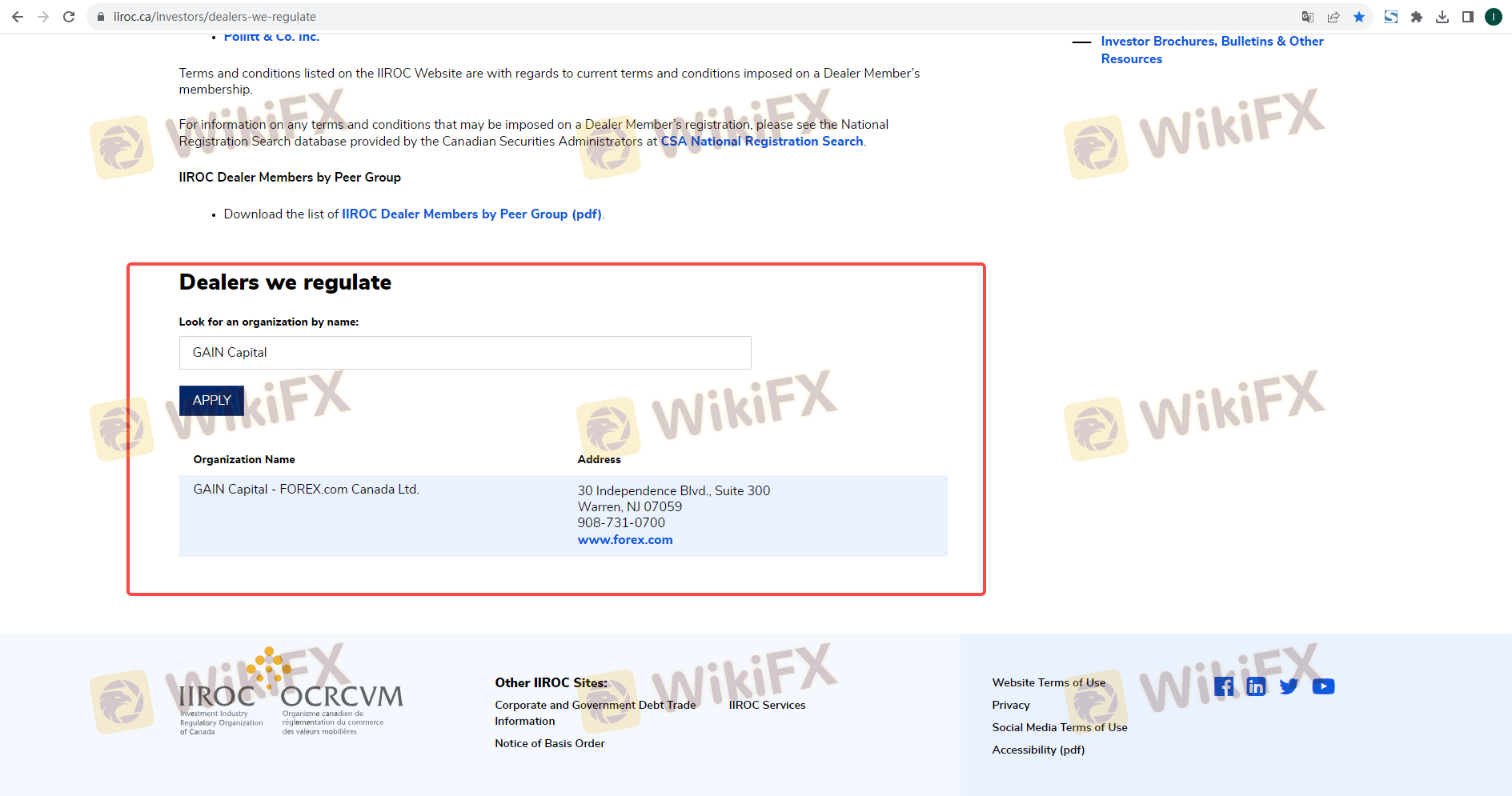1512x796 pixels.
Task: Click the "Dealers we regulate" heading
Action: (x=285, y=282)
